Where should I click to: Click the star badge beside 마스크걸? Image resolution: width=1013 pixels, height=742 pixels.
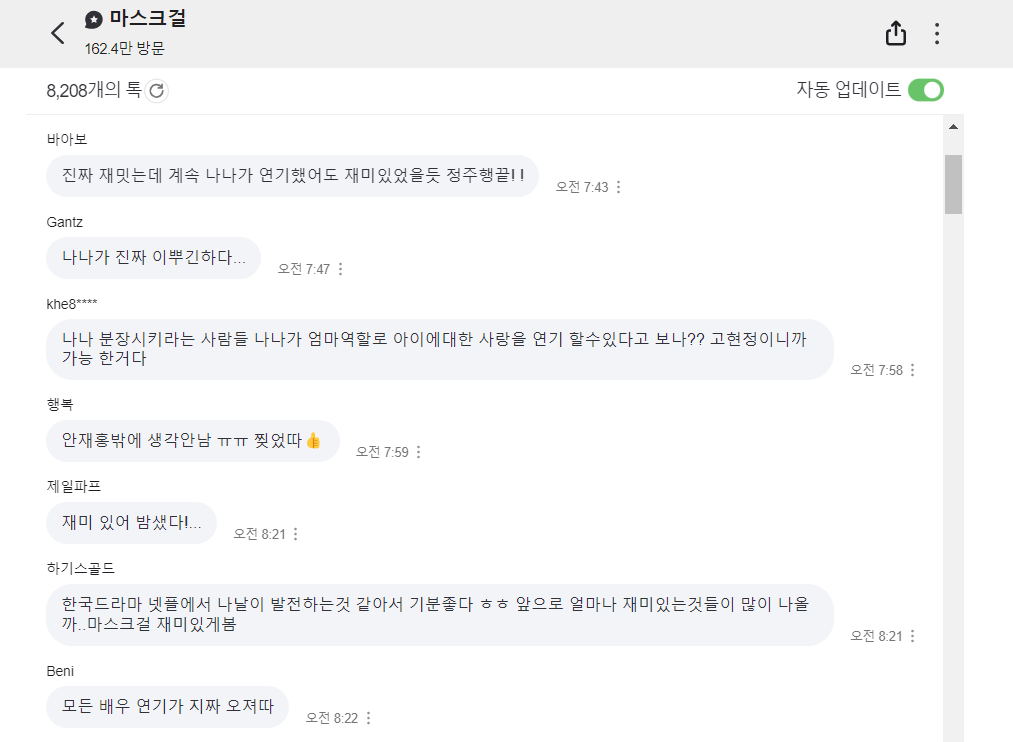(x=94, y=20)
